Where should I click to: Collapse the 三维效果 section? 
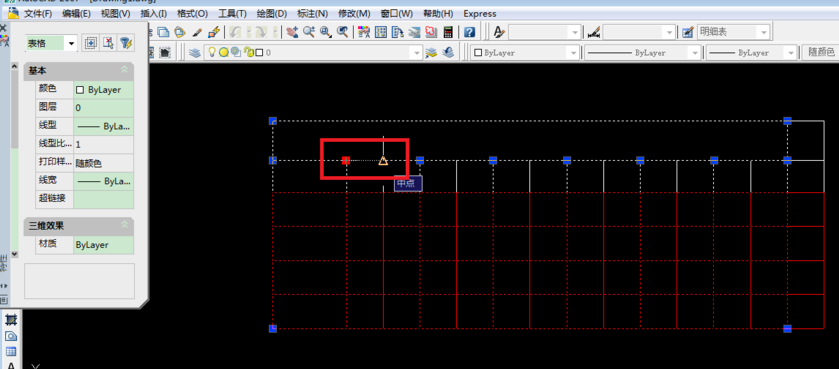point(125,225)
